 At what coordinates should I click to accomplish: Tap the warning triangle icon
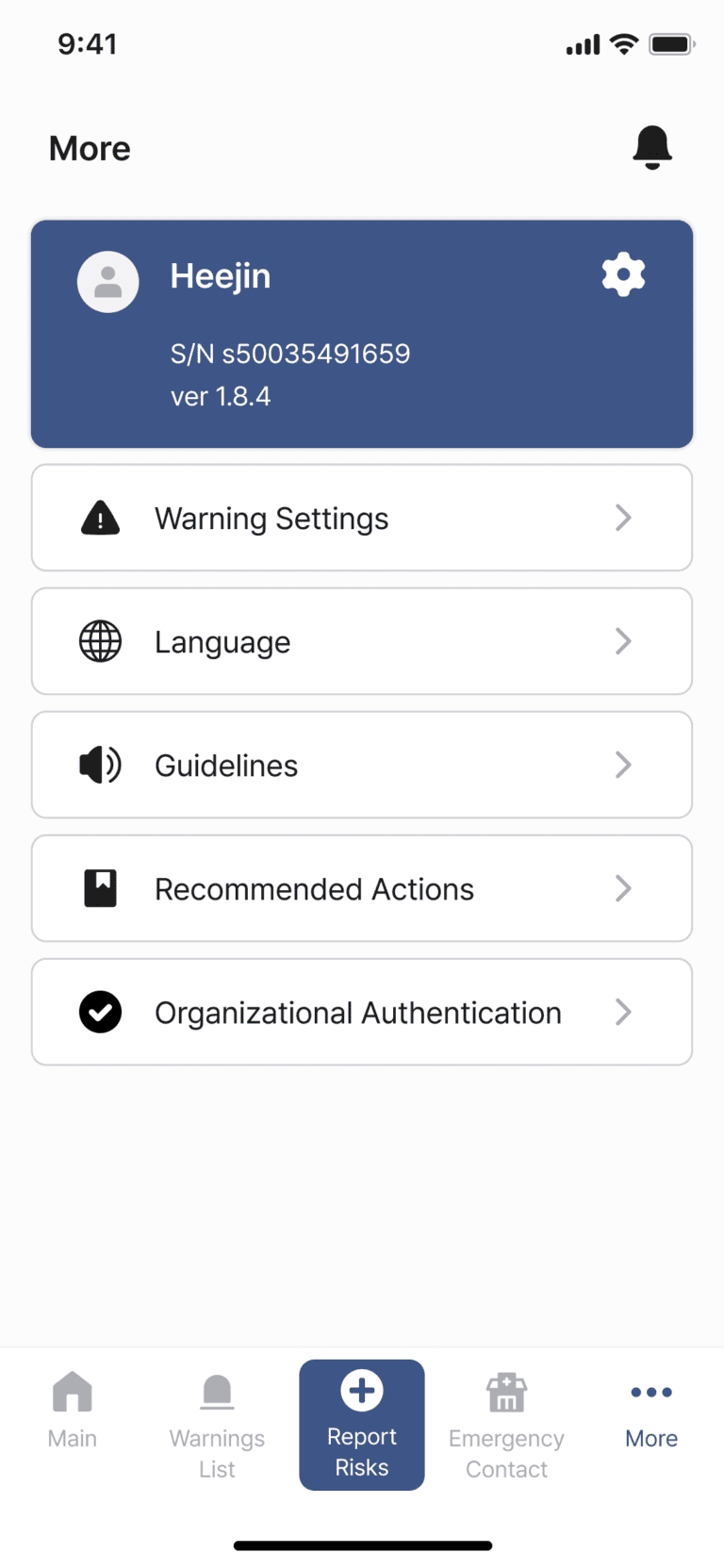coord(100,518)
